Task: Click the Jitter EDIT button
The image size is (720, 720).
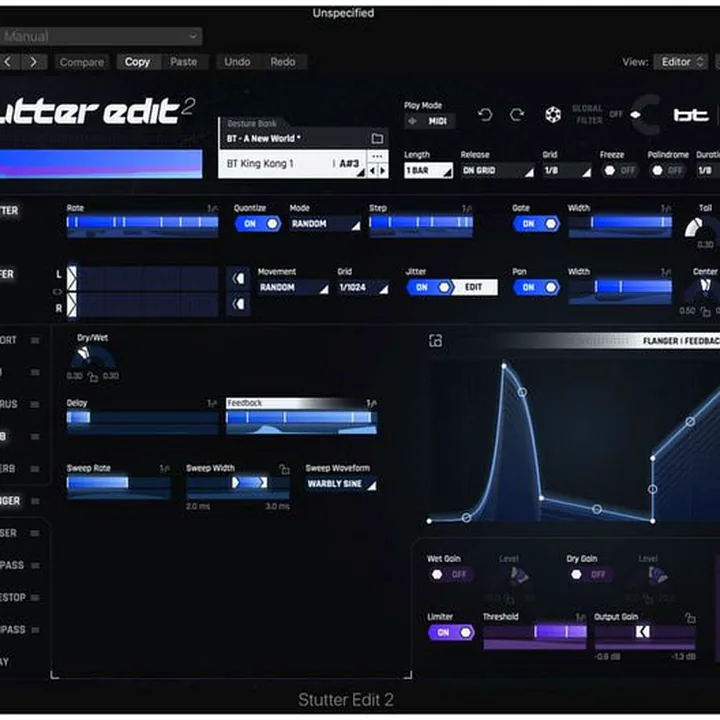Action: pos(474,287)
